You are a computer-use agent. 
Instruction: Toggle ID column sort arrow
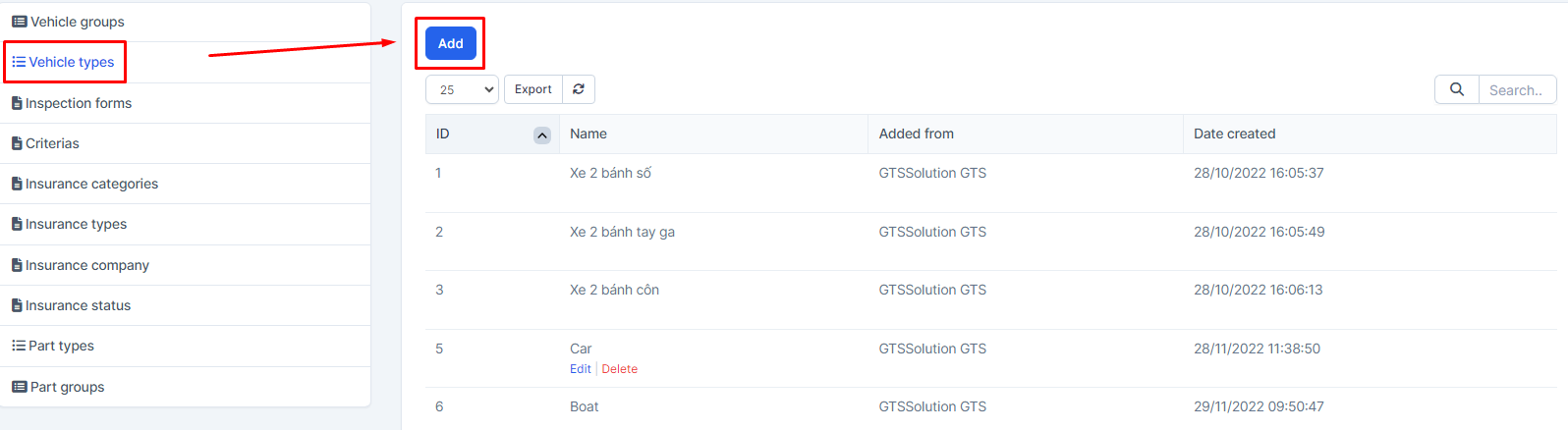coord(541,135)
